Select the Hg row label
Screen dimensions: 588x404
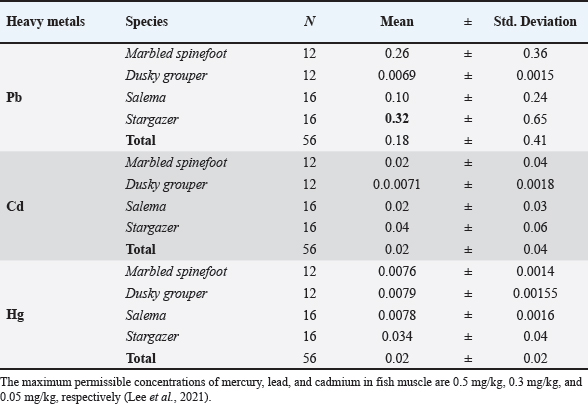(x=15, y=314)
